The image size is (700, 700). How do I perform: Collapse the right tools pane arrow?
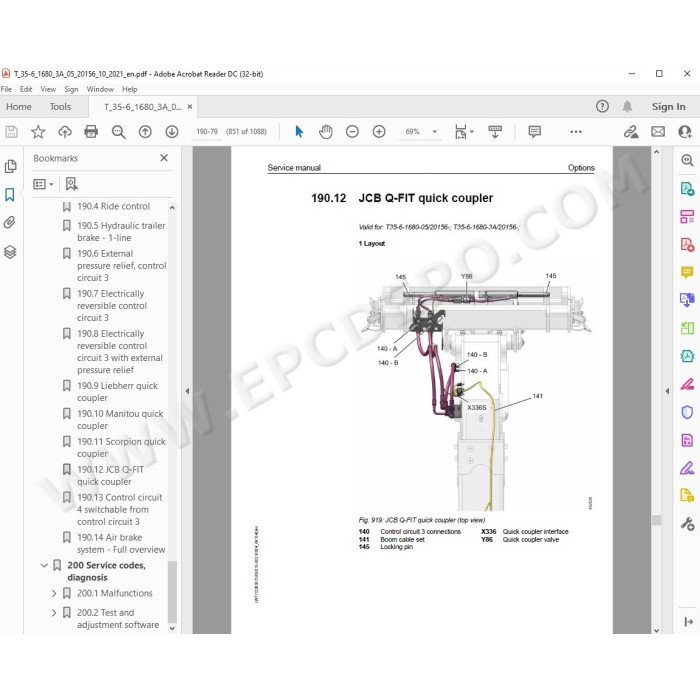tap(667, 391)
